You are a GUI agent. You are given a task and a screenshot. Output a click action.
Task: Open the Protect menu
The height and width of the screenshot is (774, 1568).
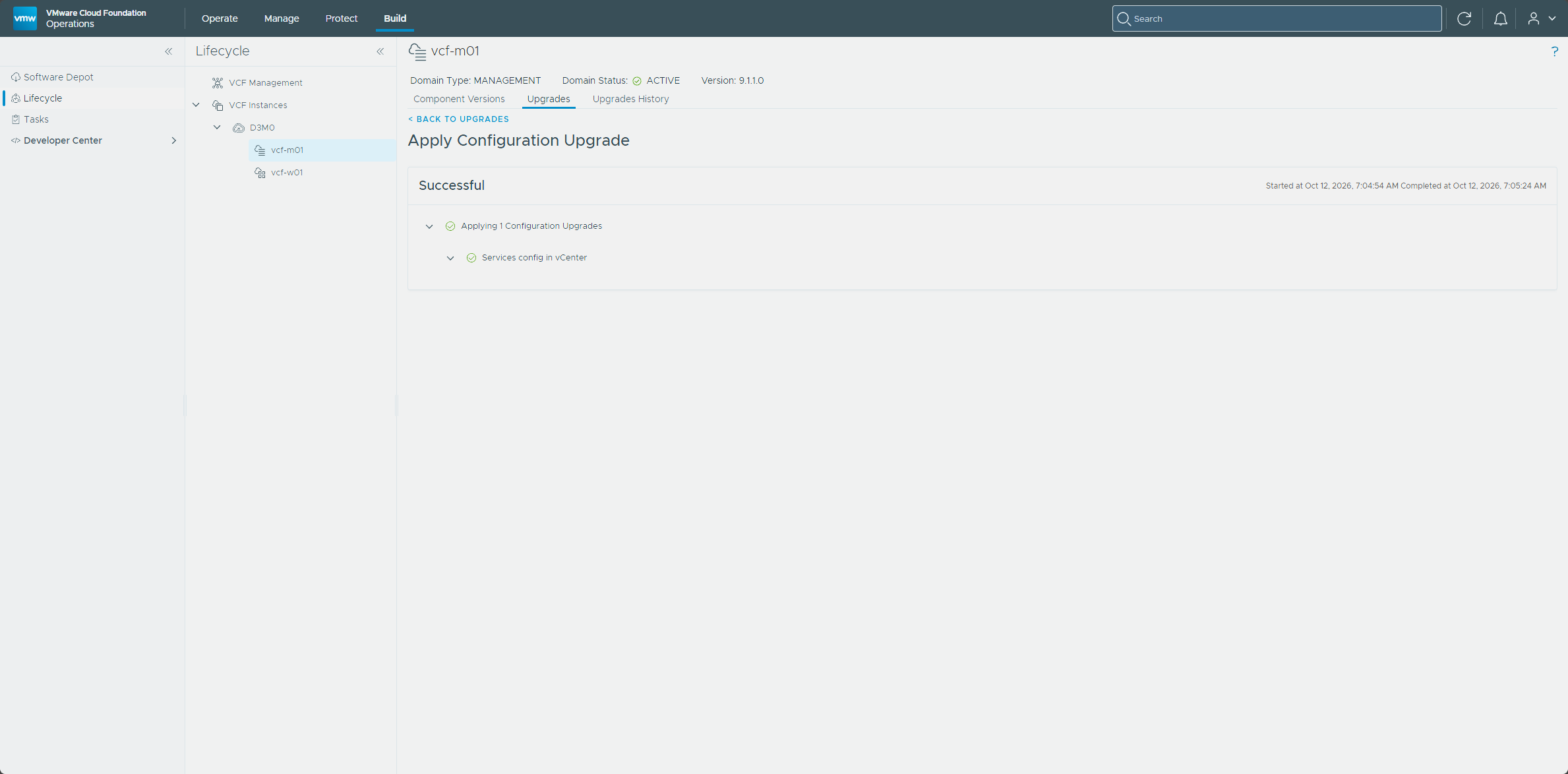(x=342, y=18)
